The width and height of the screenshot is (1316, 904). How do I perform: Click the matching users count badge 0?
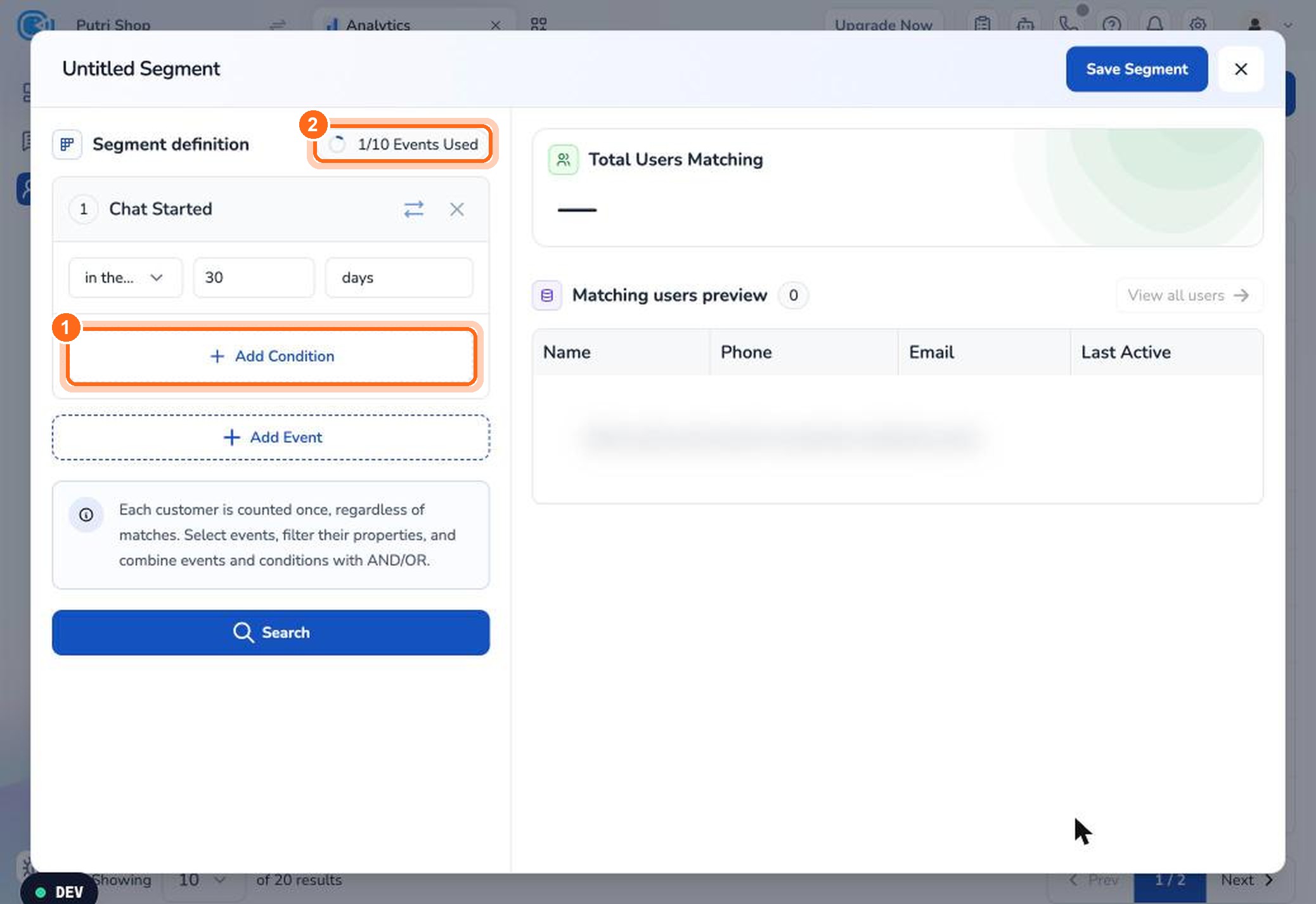click(793, 295)
